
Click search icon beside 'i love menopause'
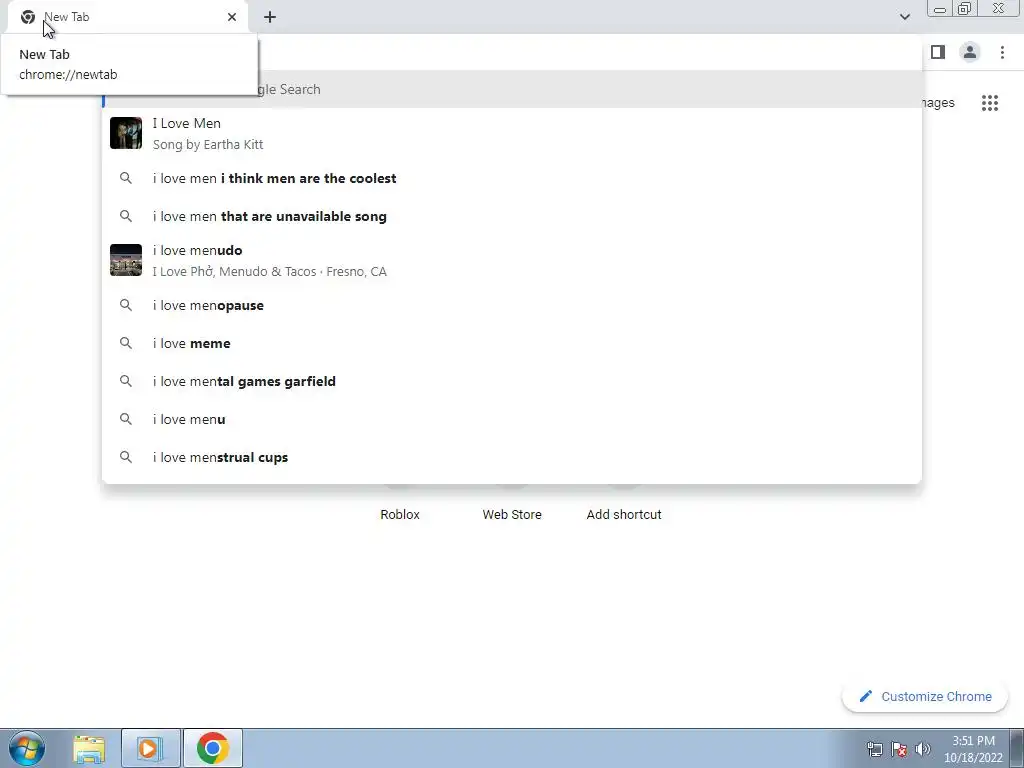click(x=126, y=306)
